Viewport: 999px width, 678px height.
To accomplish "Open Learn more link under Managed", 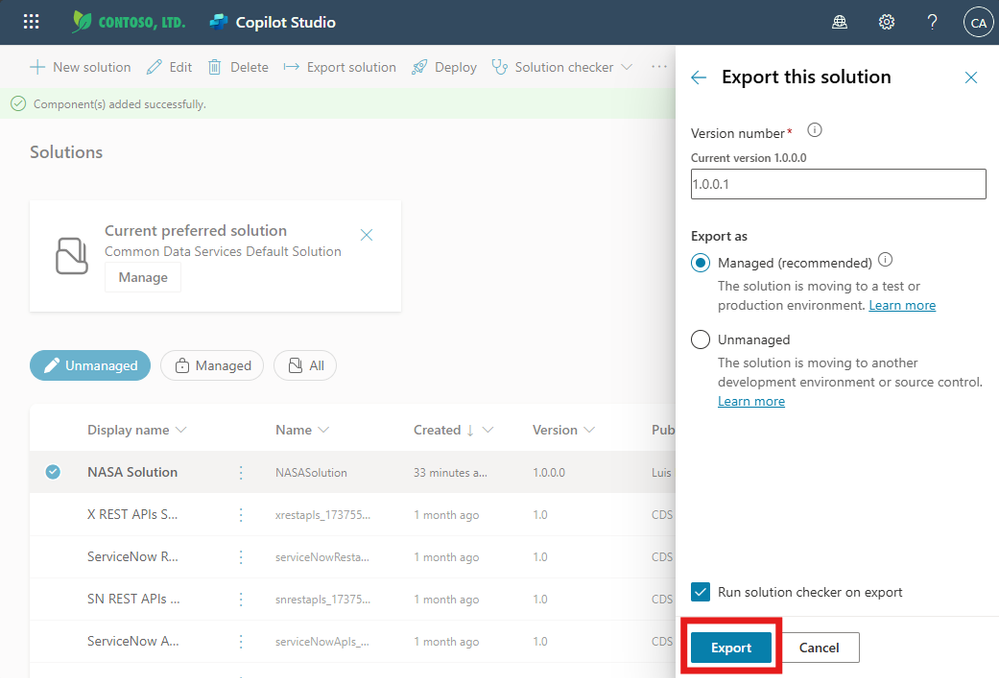I will (902, 305).
